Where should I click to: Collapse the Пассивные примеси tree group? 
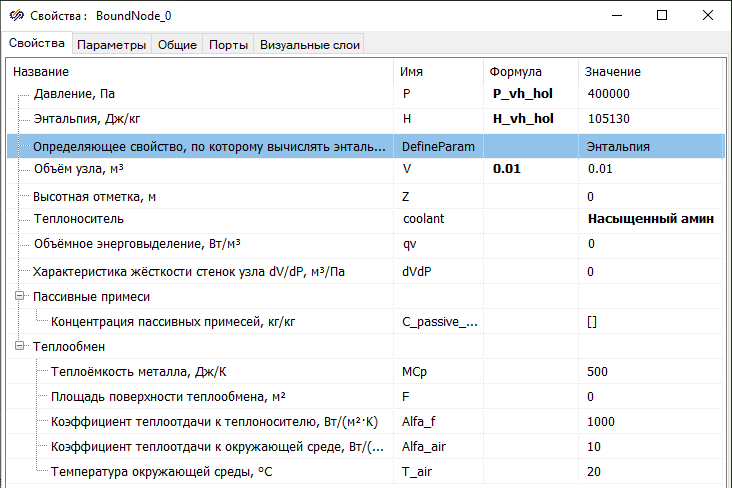(20, 297)
